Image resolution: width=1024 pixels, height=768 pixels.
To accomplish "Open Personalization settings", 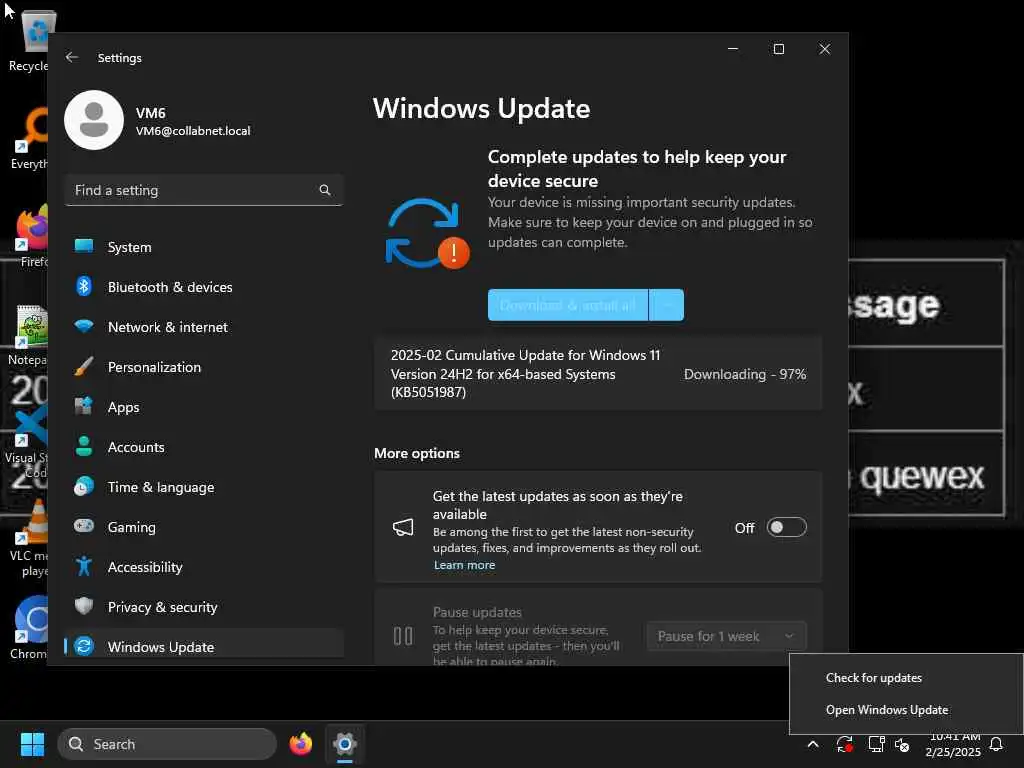I will tap(204, 367).
